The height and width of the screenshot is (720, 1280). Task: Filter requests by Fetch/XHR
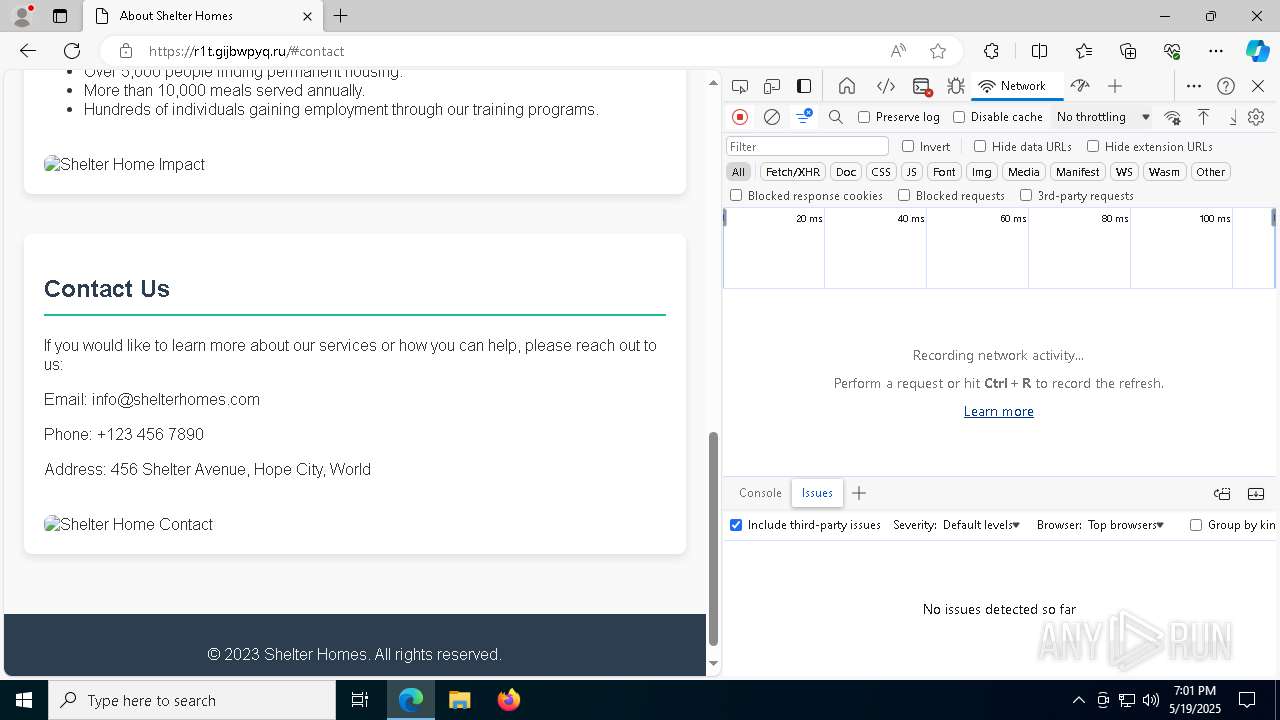[793, 172]
